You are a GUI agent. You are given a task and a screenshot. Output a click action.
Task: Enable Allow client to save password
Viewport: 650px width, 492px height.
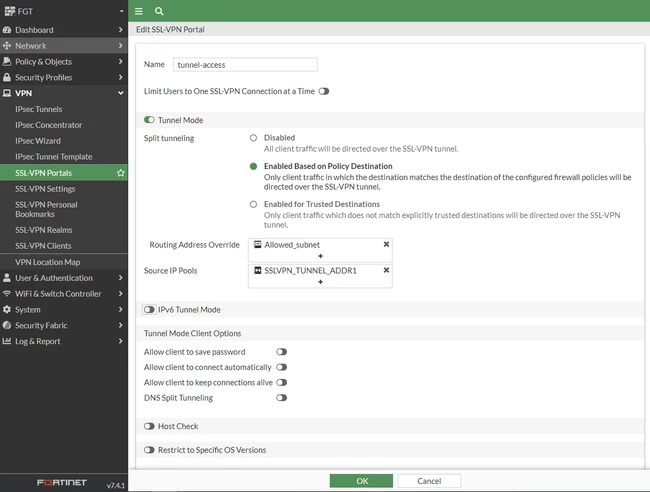click(x=281, y=352)
